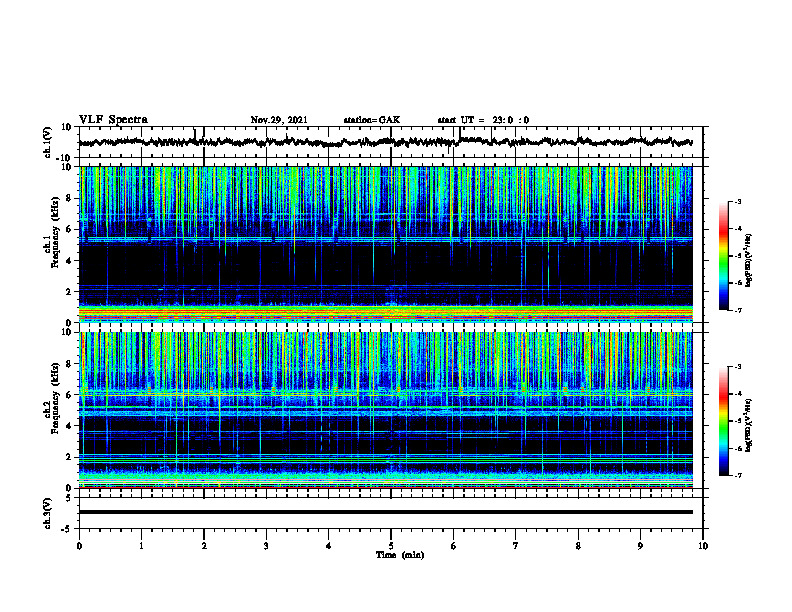Click the "-3" label on ch.1 colorbar
This screenshot has width=792, height=612.
(737, 201)
